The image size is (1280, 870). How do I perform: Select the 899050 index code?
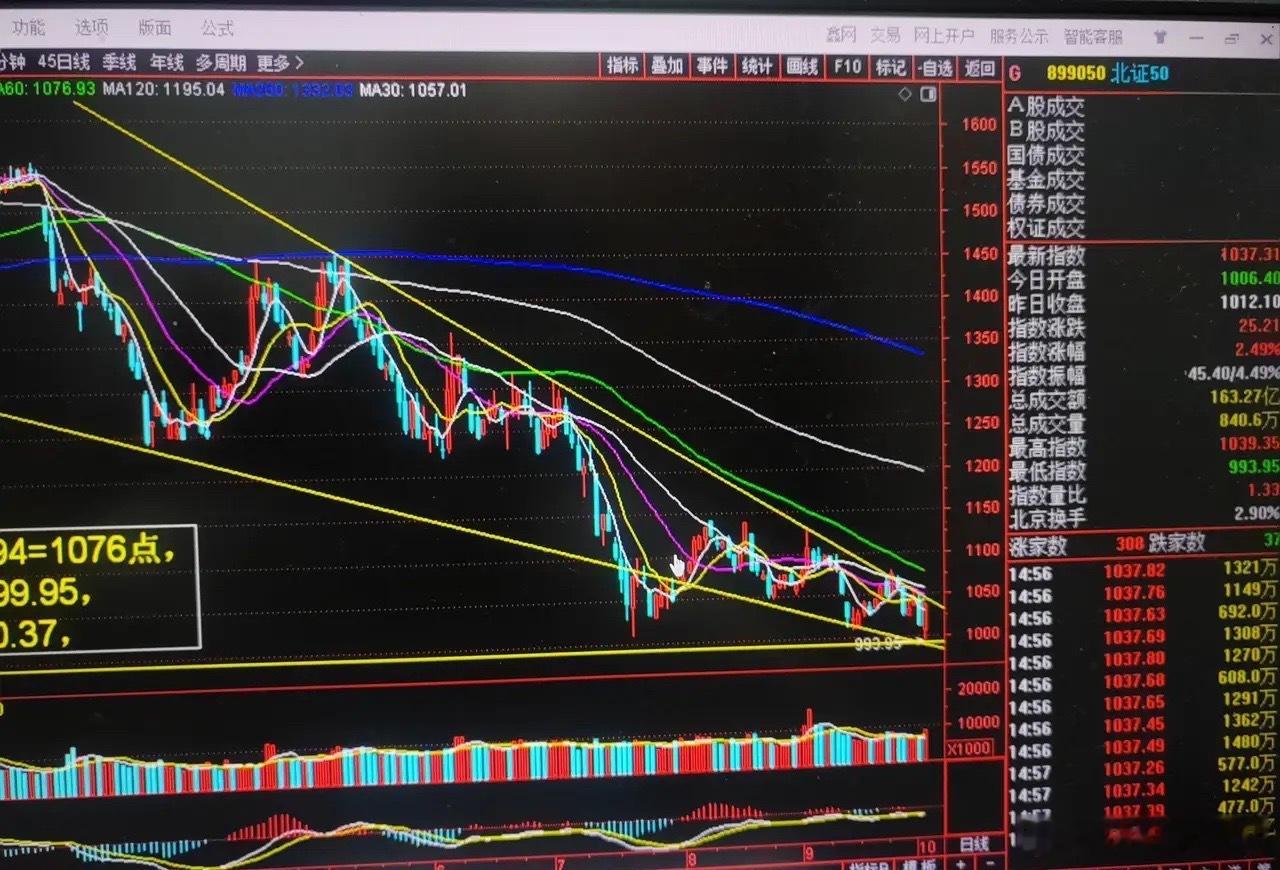point(1075,73)
